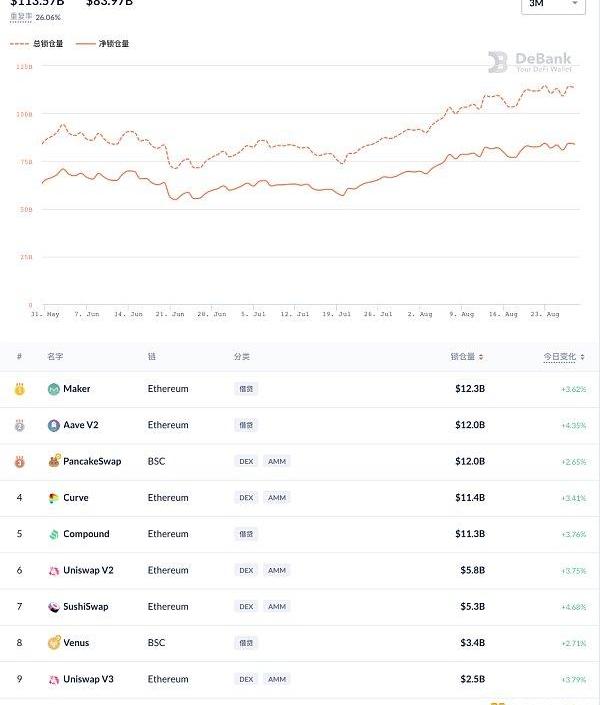Sort the table by locked value column
600x705 pixels.
click(x=467, y=357)
